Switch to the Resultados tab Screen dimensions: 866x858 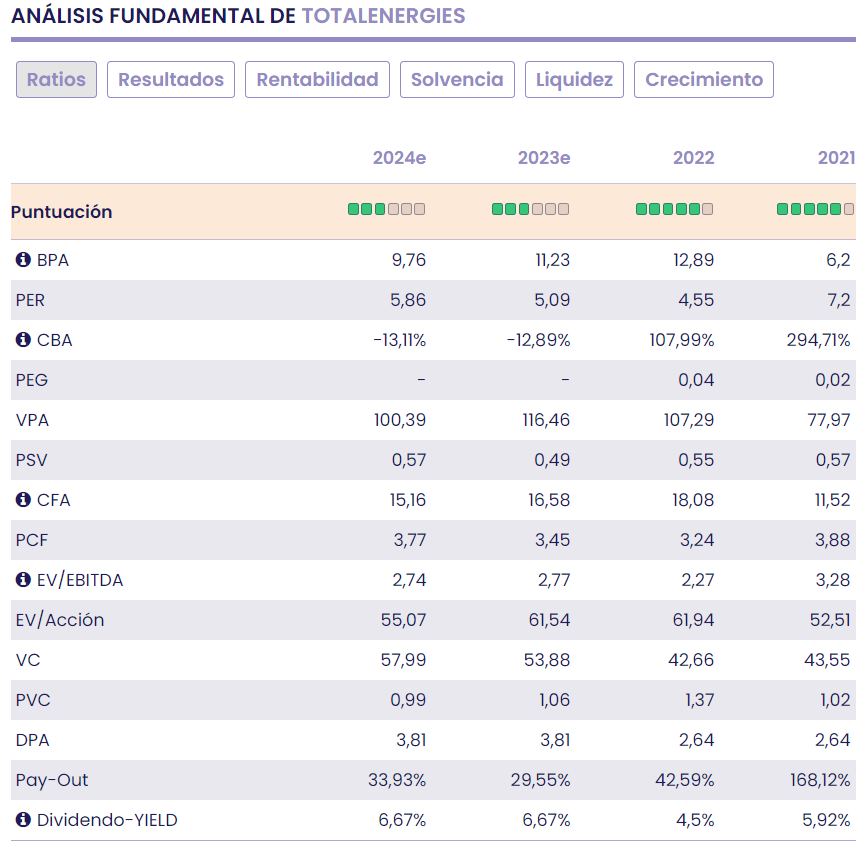pos(171,80)
